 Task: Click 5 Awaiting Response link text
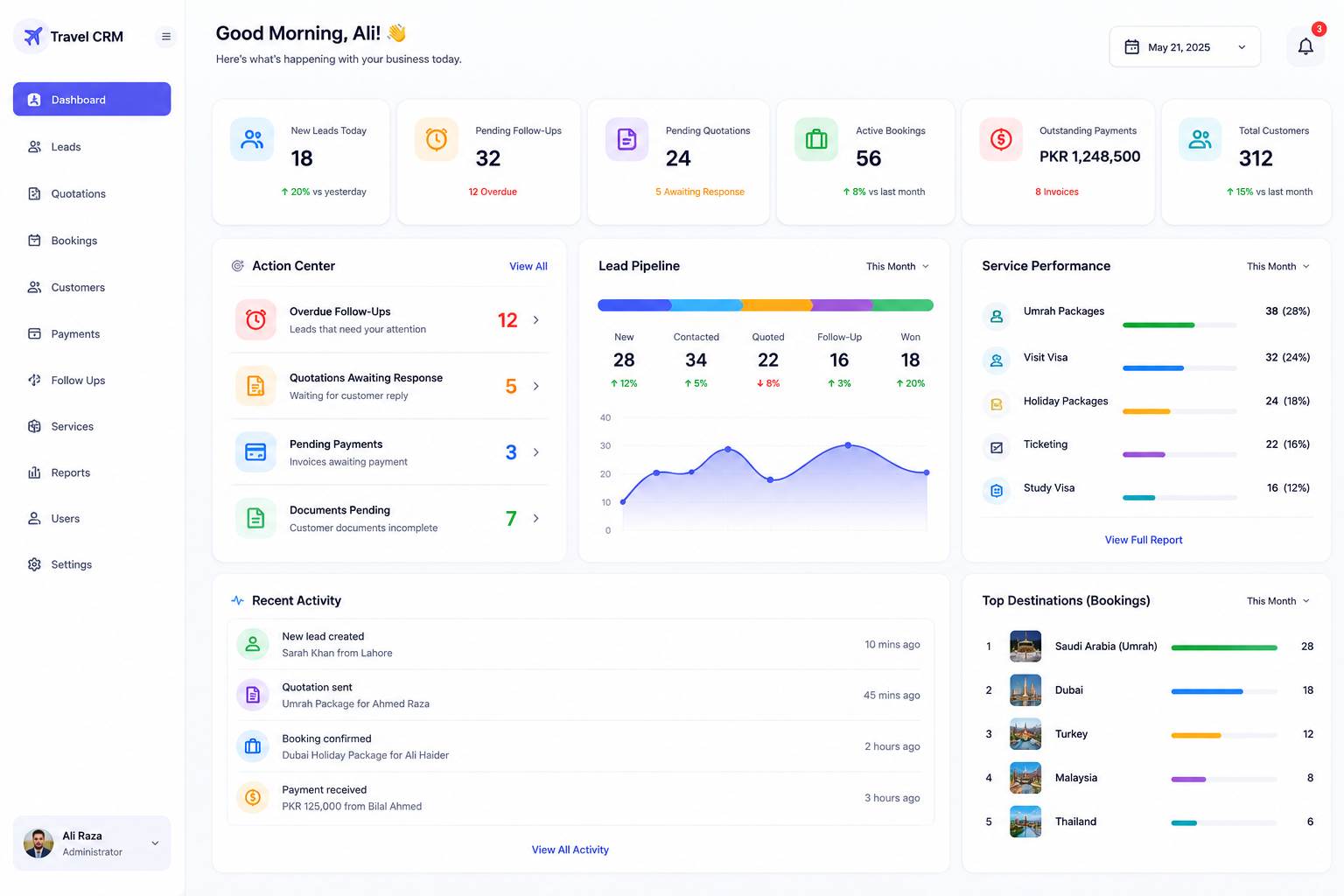tap(700, 192)
